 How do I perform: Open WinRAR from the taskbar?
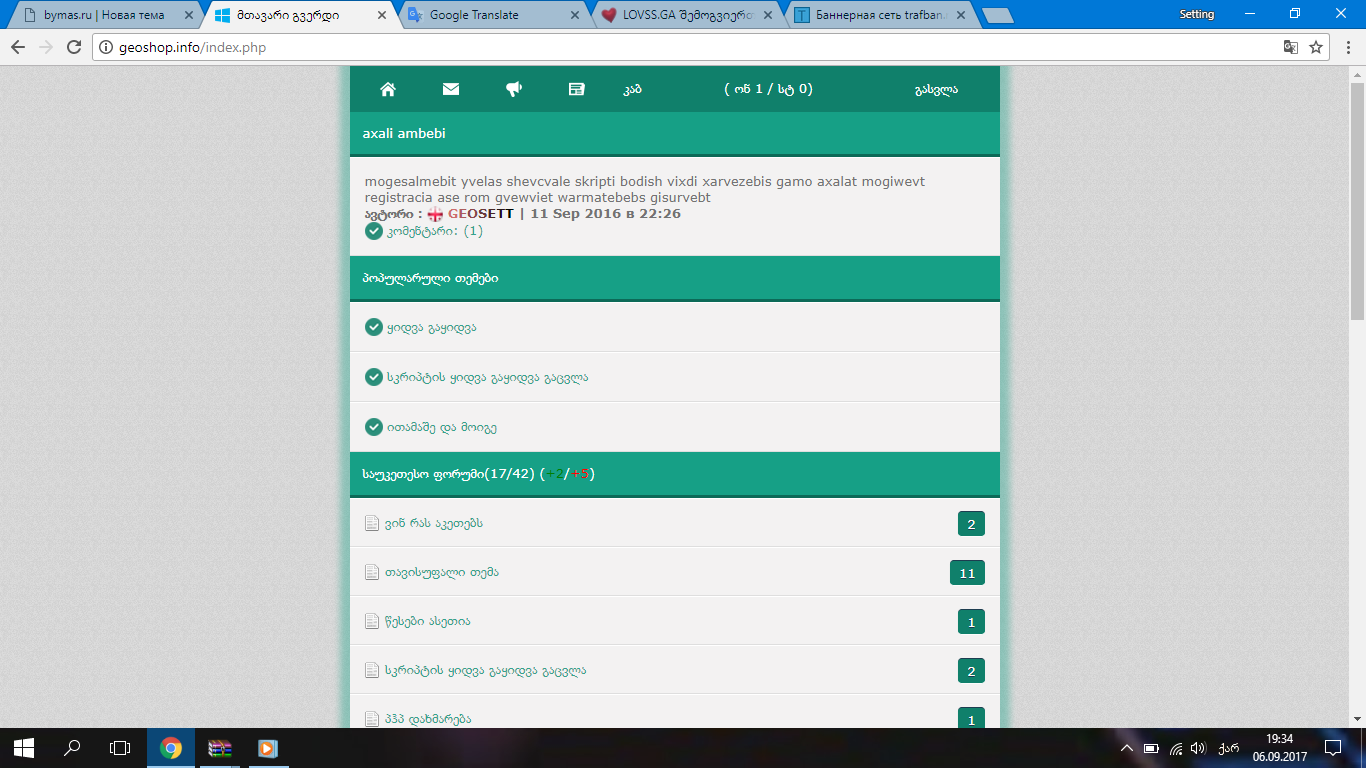tap(220, 748)
